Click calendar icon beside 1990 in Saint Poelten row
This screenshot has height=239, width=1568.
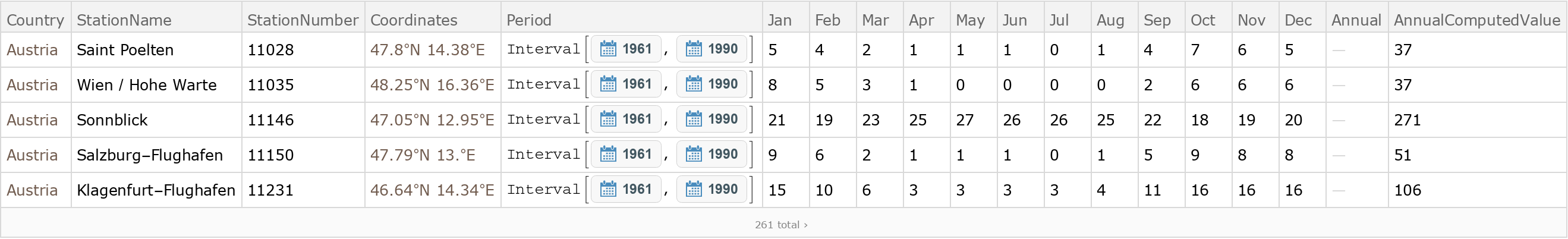pos(694,49)
